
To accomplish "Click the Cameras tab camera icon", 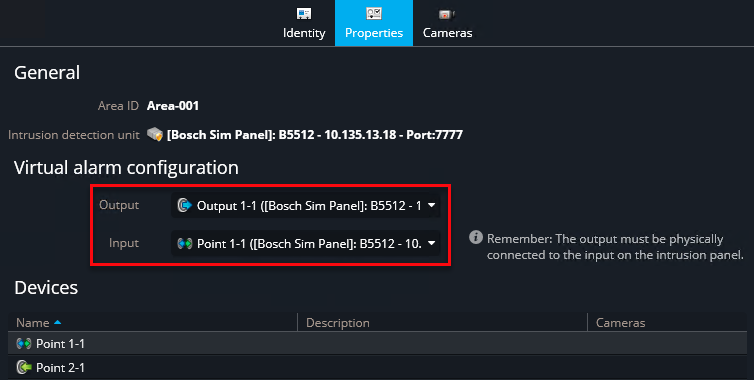I will (447, 14).
